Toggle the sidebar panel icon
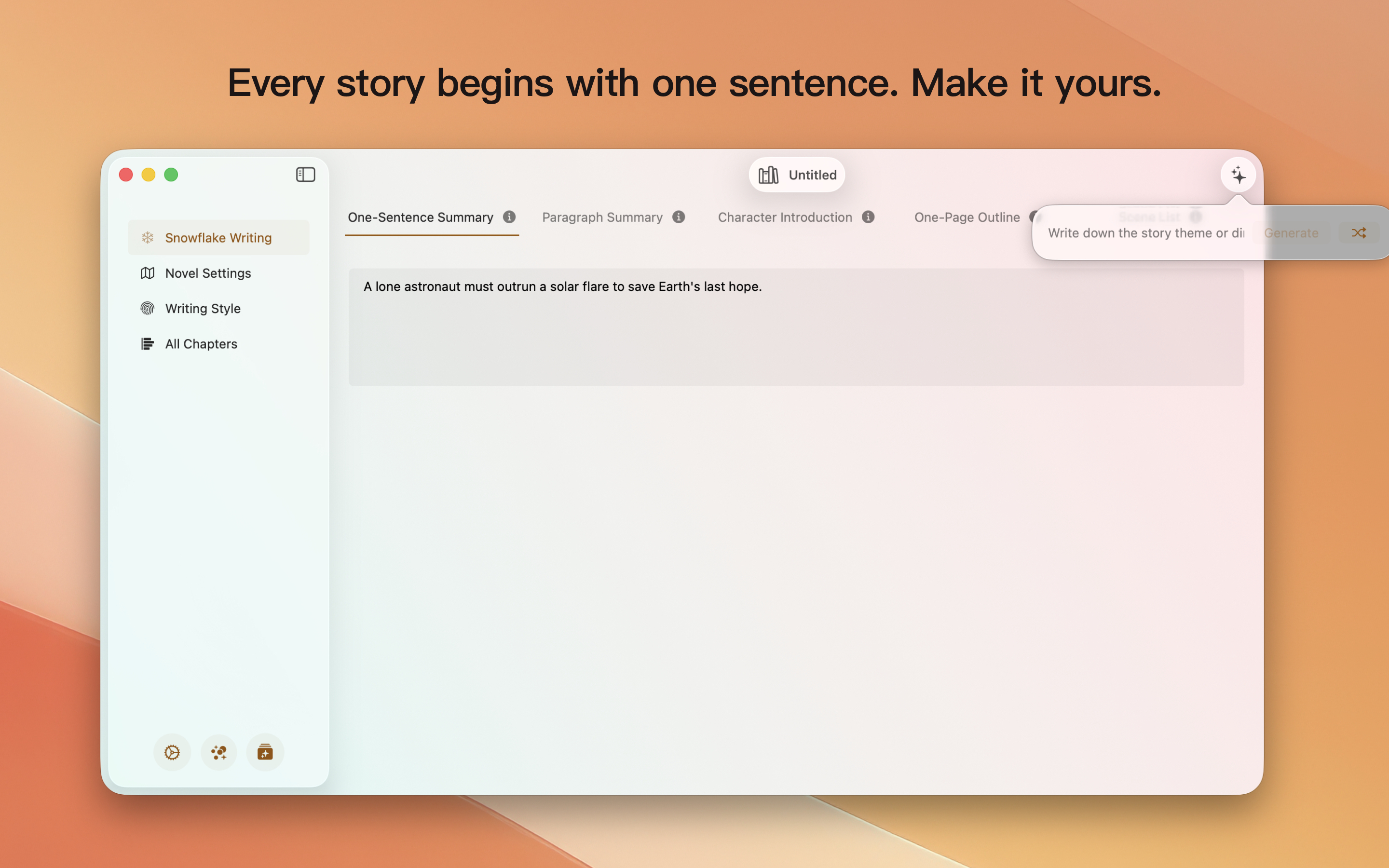Screen dimensions: 1389x868 pos(305,175)
